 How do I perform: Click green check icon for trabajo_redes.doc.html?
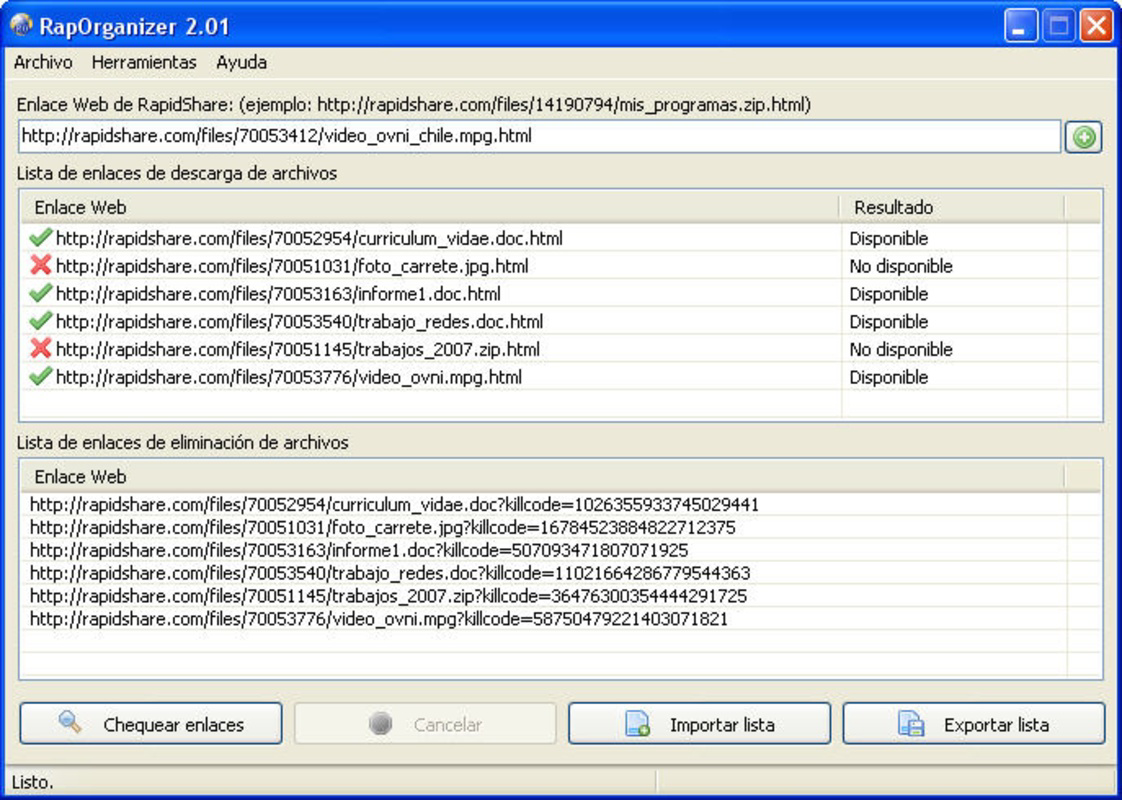[41, 321]
